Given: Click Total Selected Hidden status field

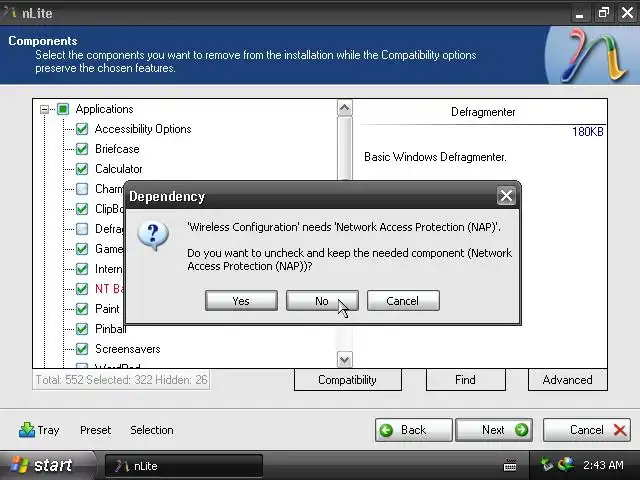Looking at the screenshot, I should coord(121,380).
